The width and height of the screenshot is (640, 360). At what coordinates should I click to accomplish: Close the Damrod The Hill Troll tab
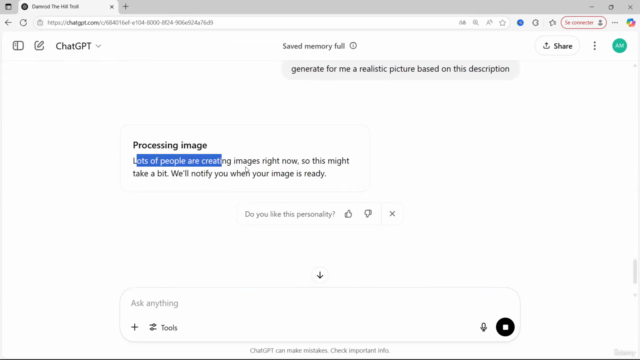pyautogui.click(x=111, y=7)
